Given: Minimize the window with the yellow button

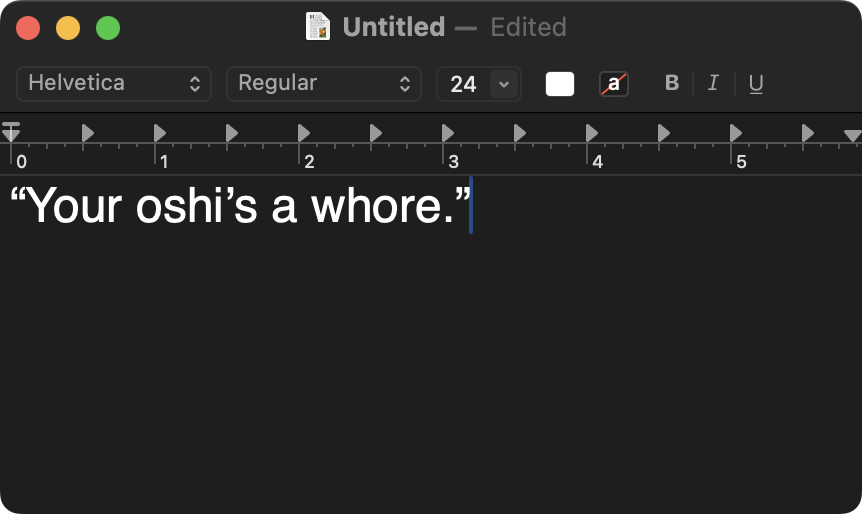Looking at the screenshot, I should point(68,28).
